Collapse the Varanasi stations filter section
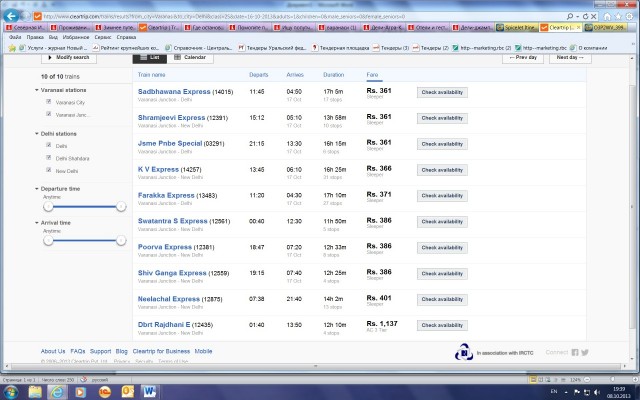The image size is (640, 400). [x=37, y=89]
